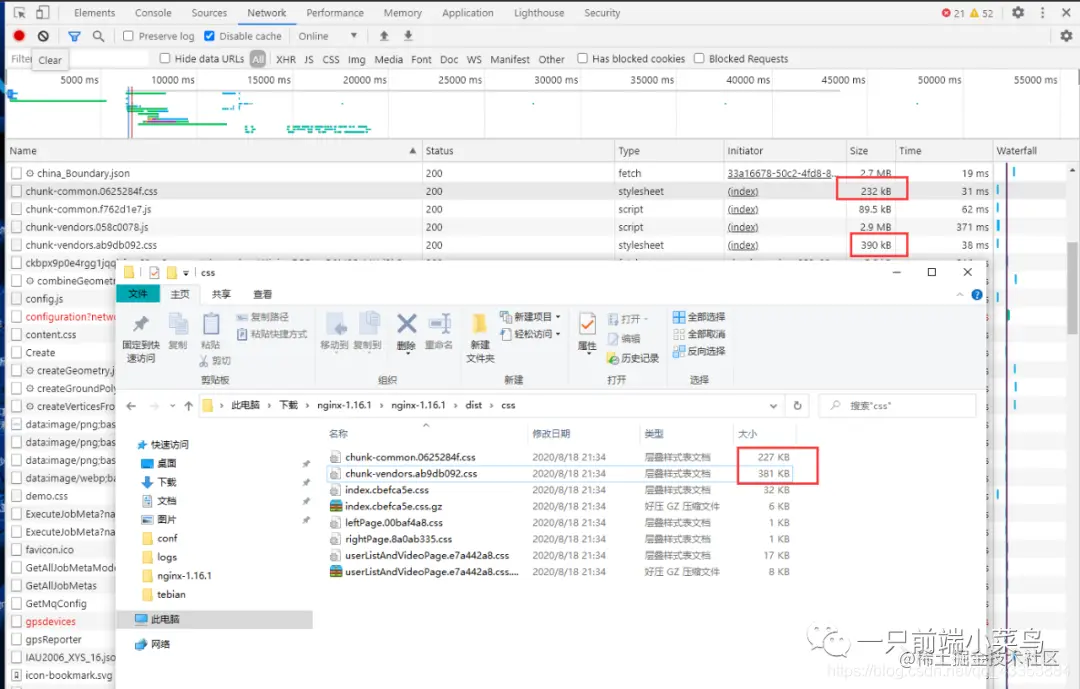1080x689 pixels.
Task: Toggle the device toolbar icon
Action: click(43, 12)
